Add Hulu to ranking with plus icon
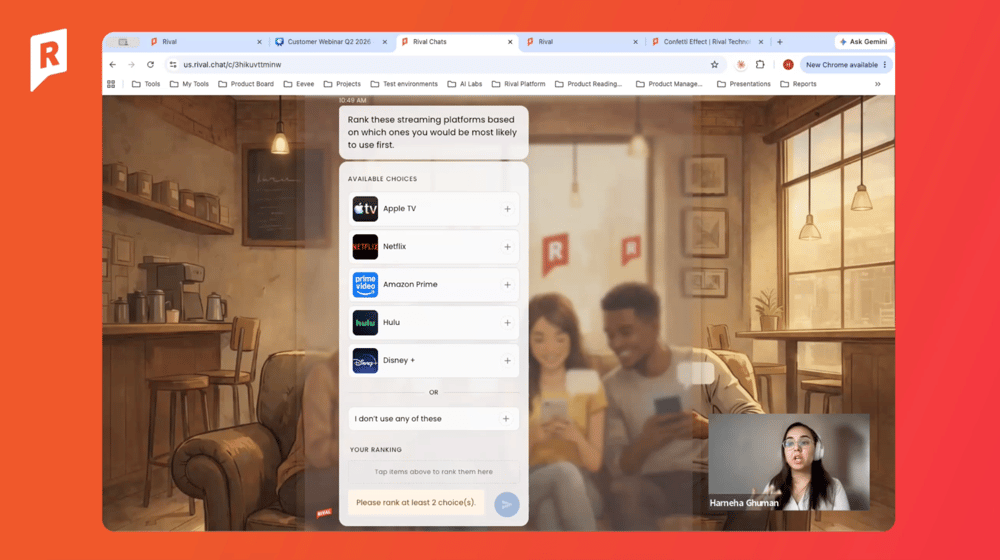This screenshot has height=560, width=1000. (x=507, y=323)
